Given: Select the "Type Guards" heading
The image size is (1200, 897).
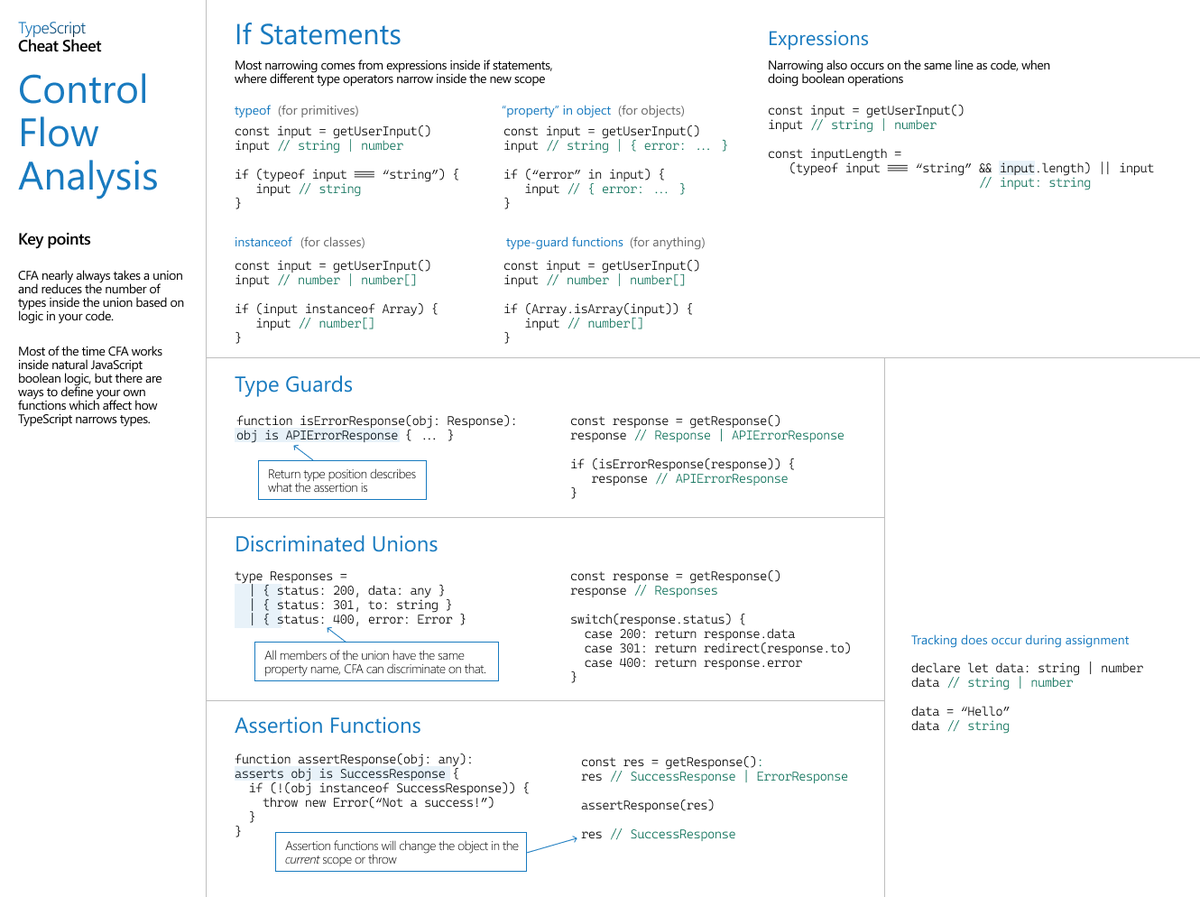Looking at the screenshot, I should (x=293, y=383).
